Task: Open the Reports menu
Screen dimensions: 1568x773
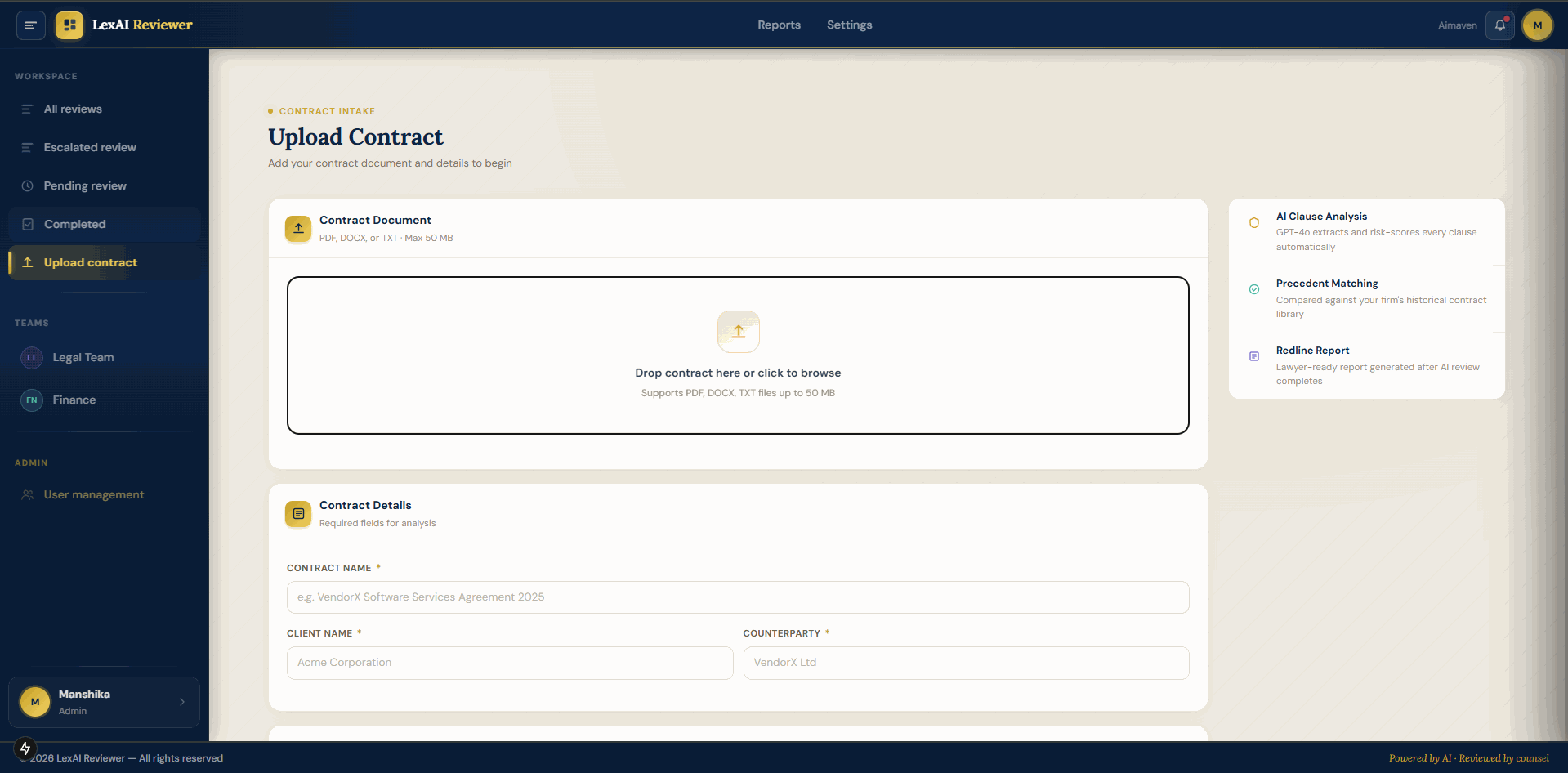Action: click(779, 25)
